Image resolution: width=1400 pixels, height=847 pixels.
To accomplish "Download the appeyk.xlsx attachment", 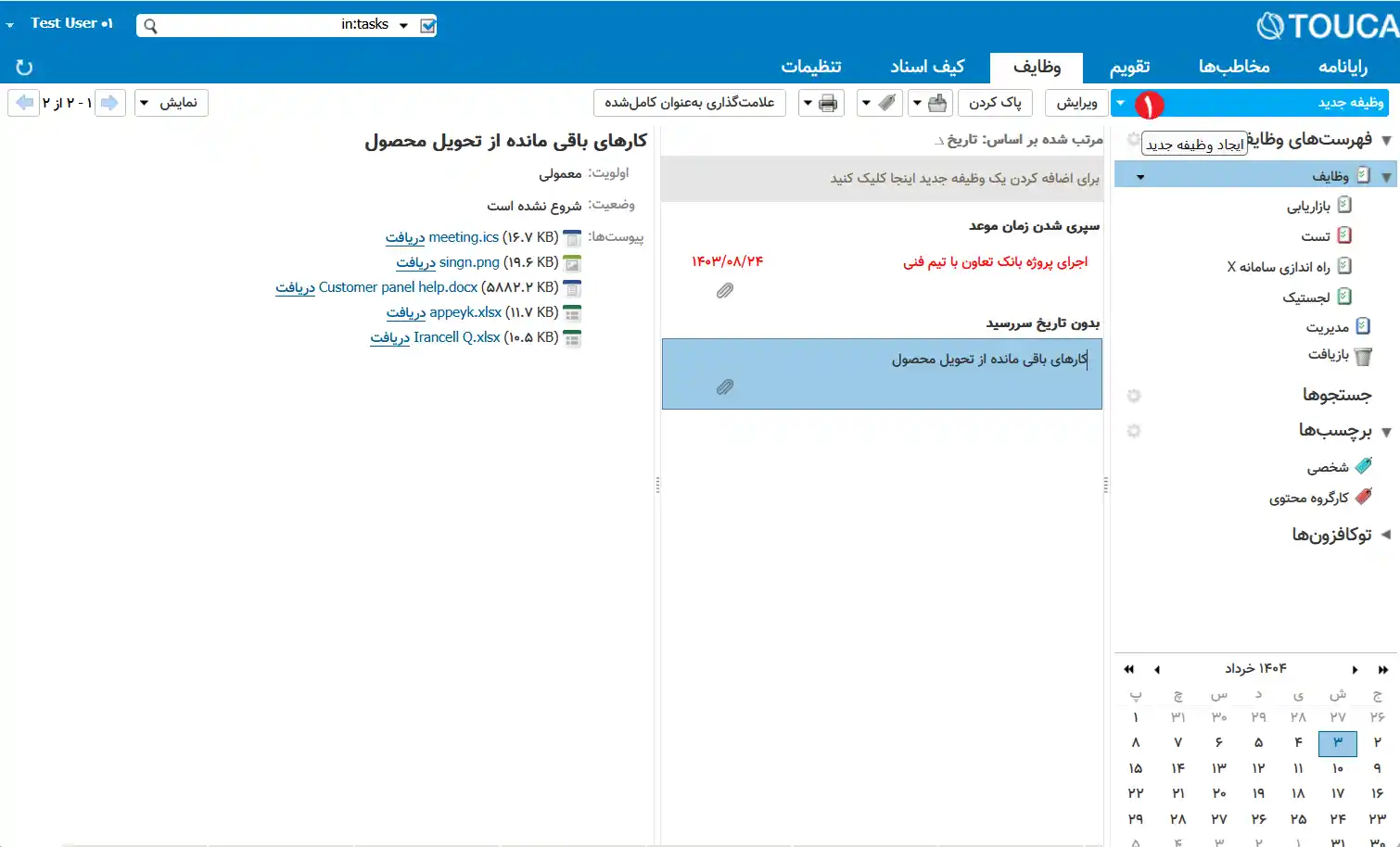I will 406,313.
